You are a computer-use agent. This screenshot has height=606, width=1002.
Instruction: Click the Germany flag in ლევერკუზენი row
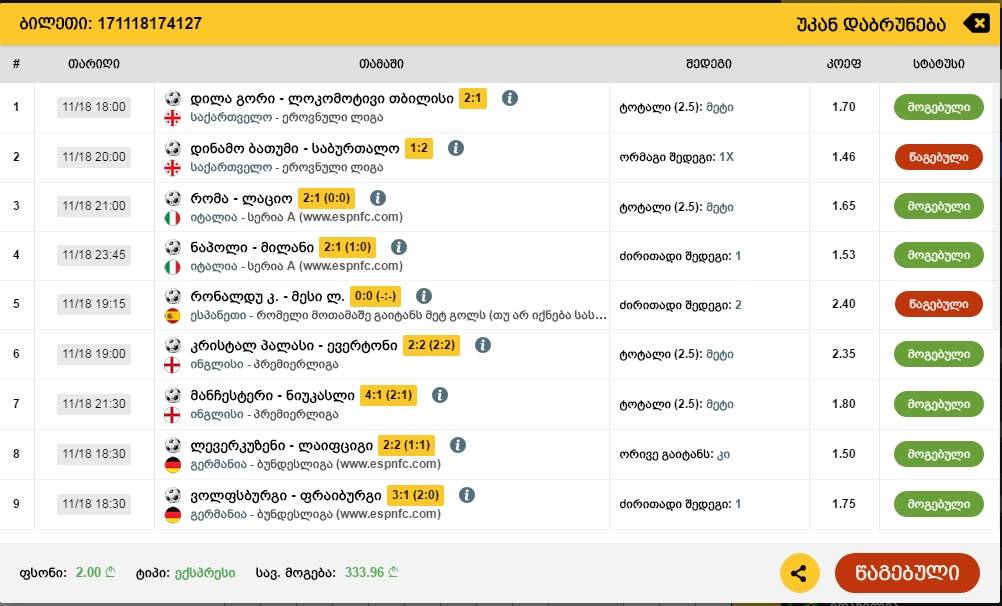coord(173,465)
